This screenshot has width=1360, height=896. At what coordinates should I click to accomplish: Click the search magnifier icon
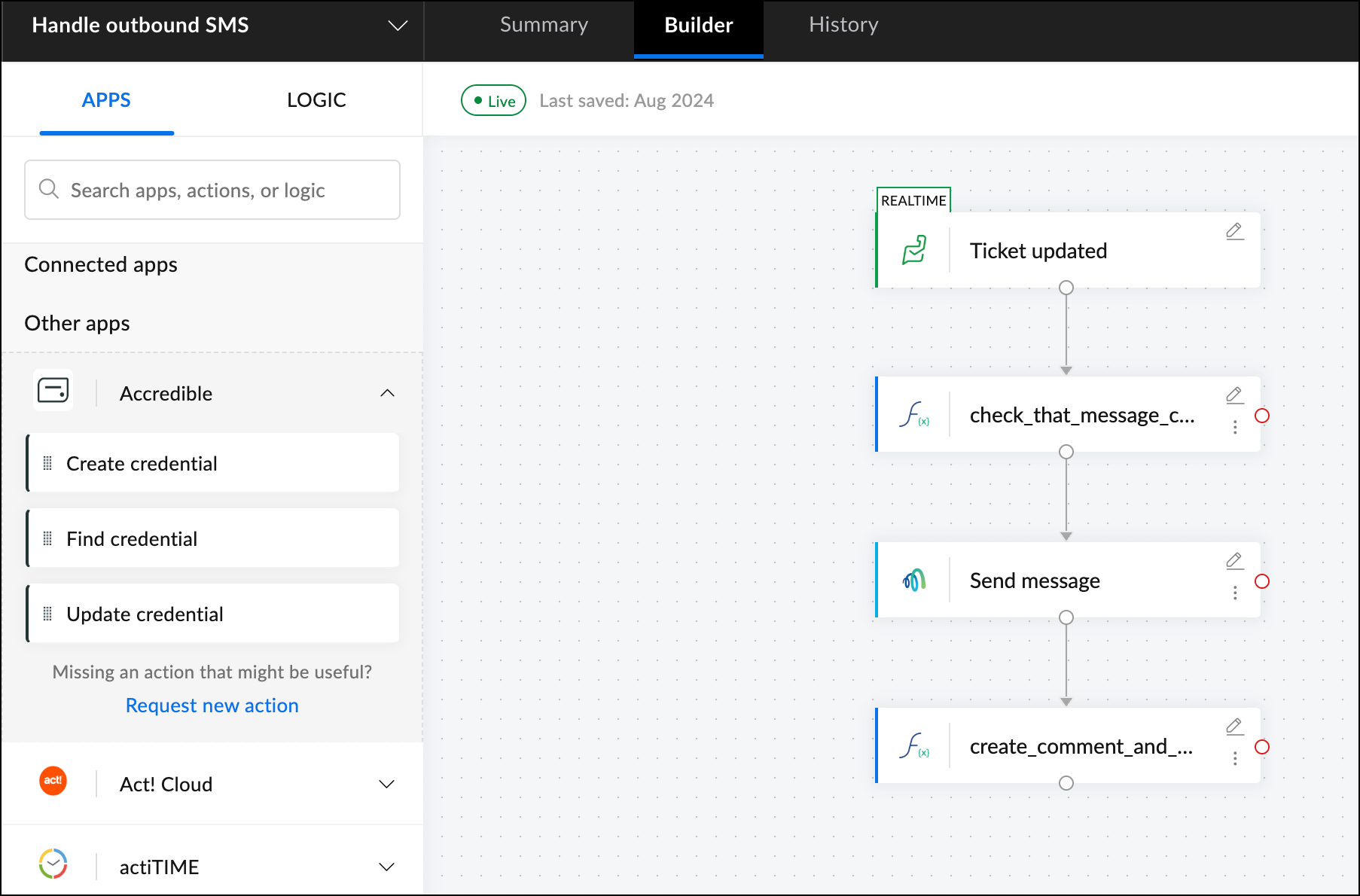(49, 188)
